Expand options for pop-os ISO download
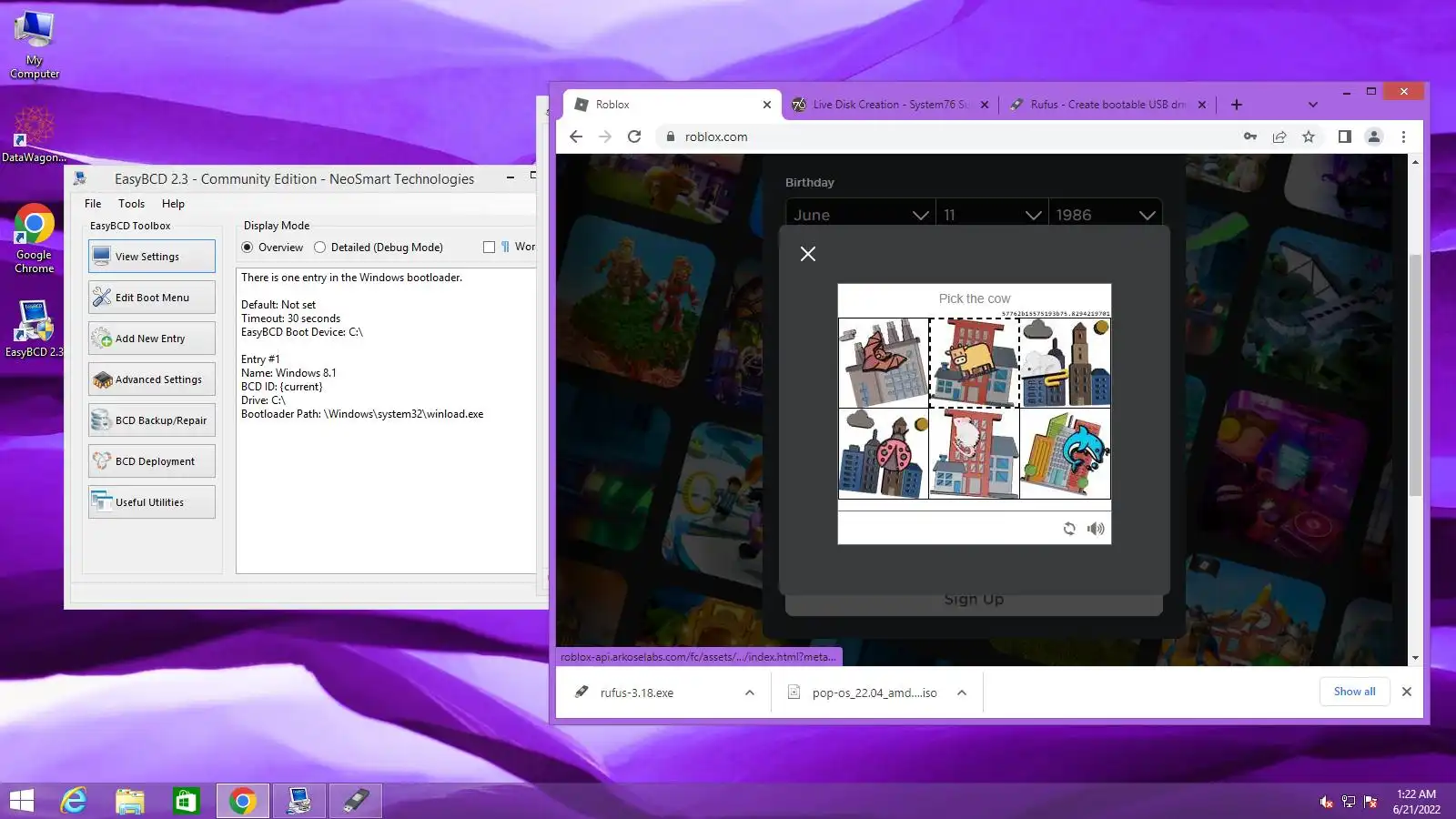 [962, 693]
